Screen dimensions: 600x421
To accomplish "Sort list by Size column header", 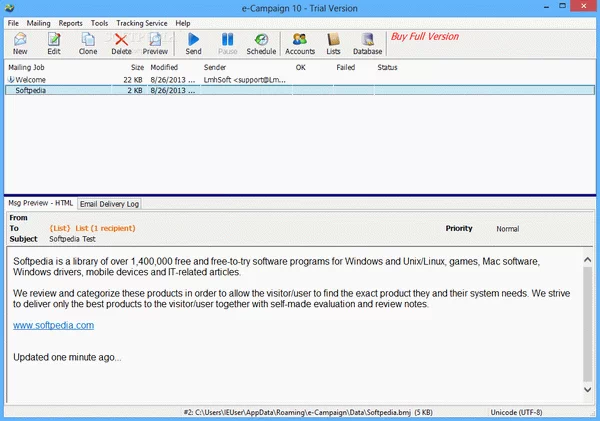I will pos(137,67).
